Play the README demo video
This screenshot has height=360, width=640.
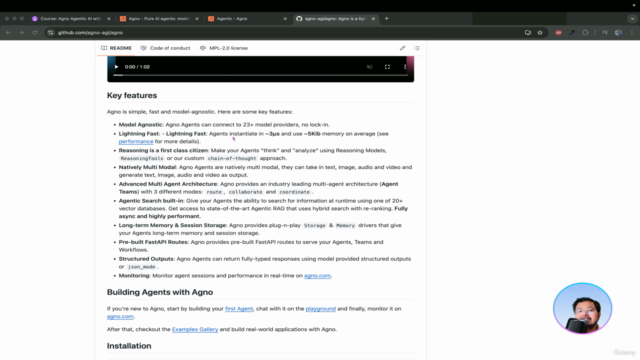tap(116, 67)
